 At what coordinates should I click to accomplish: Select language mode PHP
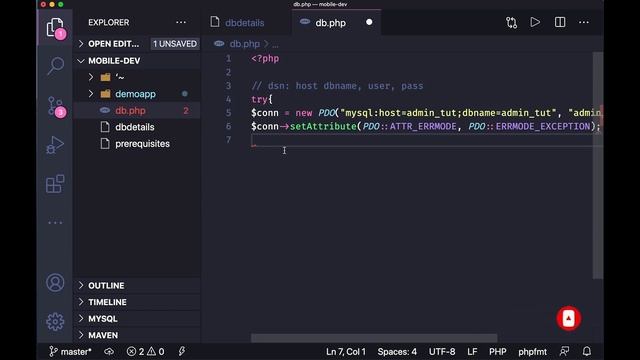[x=498, y=351]
